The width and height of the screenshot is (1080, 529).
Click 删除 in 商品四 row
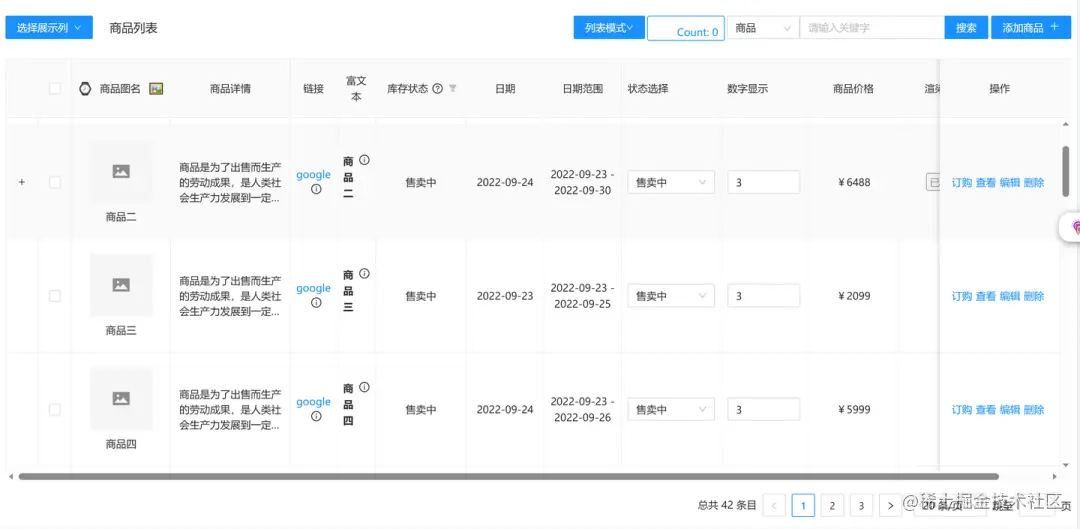pyautogui.click(x=1034, y=410)
